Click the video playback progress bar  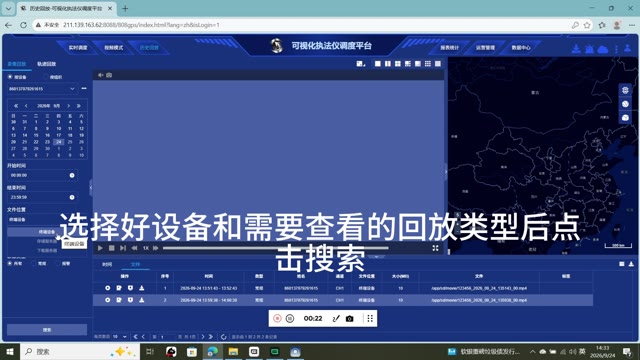[276, 248]
